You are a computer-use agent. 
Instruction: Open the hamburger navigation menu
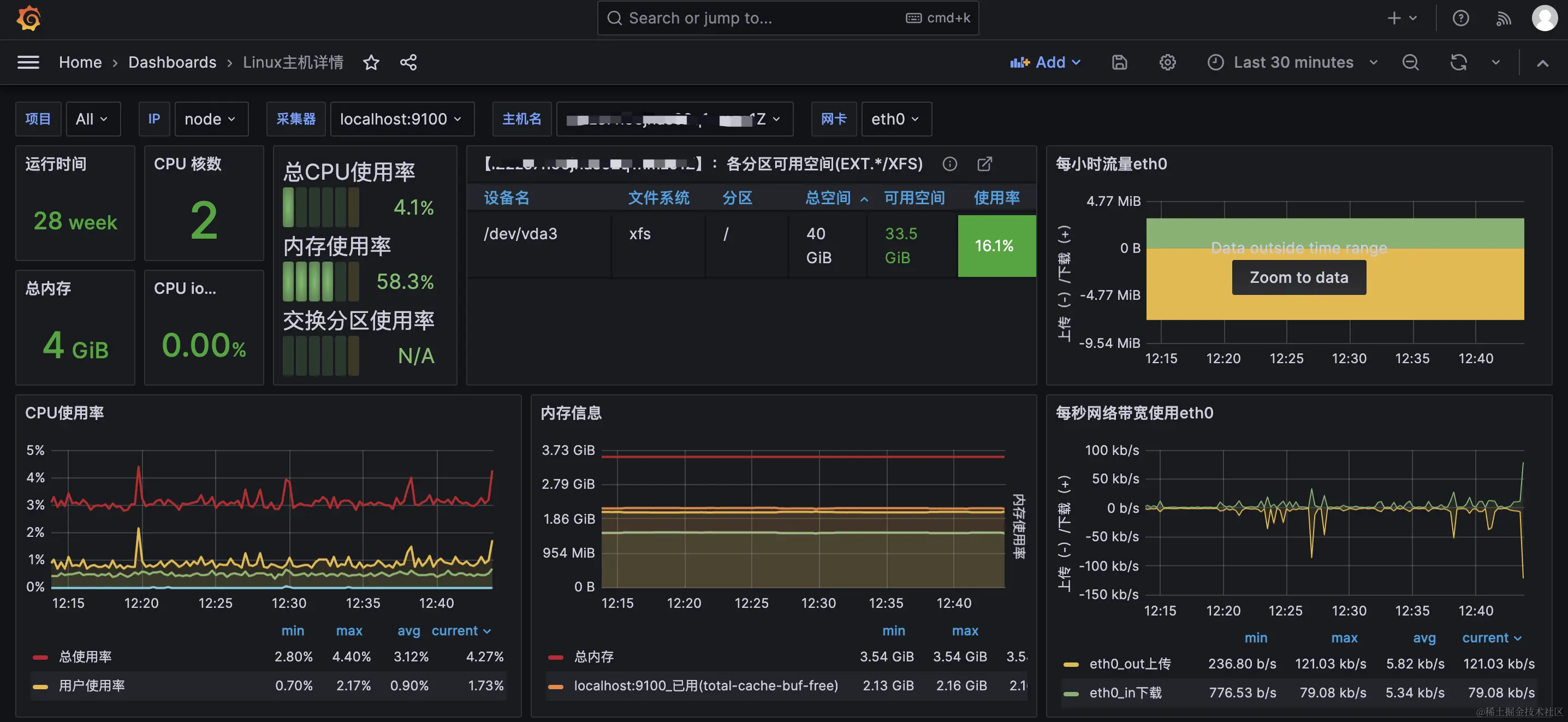pos(28,62)
